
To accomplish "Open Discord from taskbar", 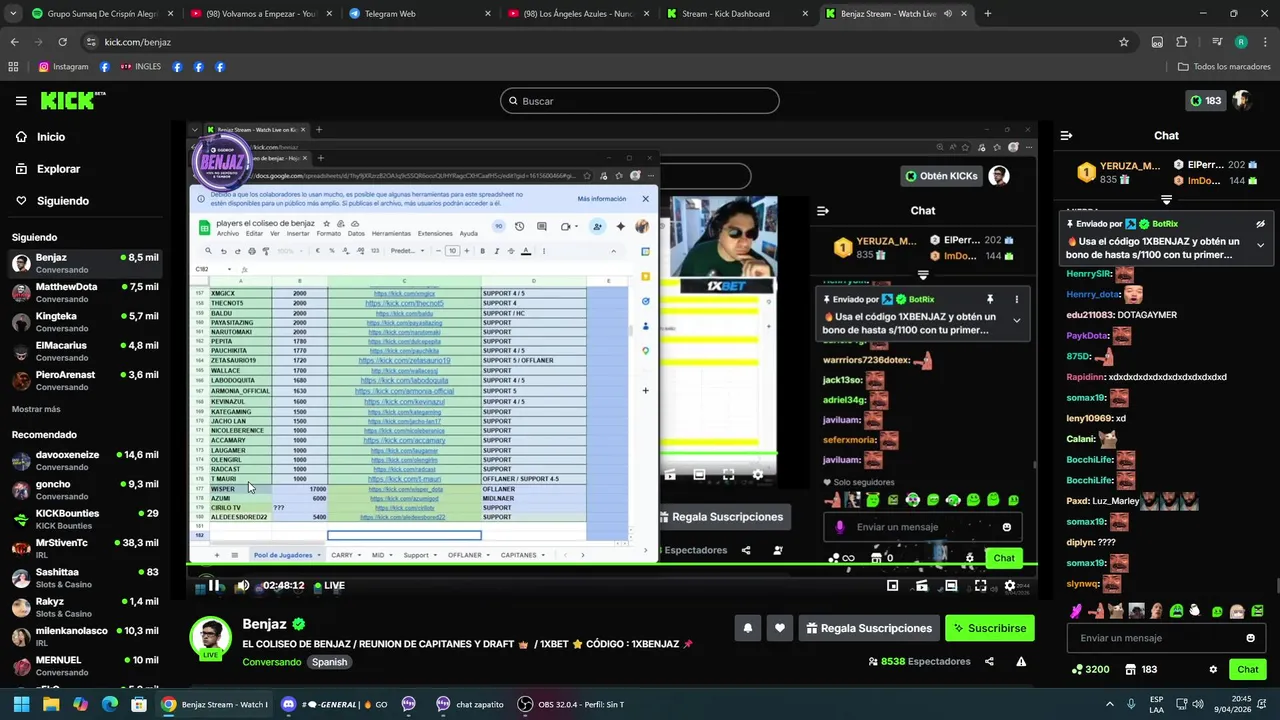I will [333, 704].
